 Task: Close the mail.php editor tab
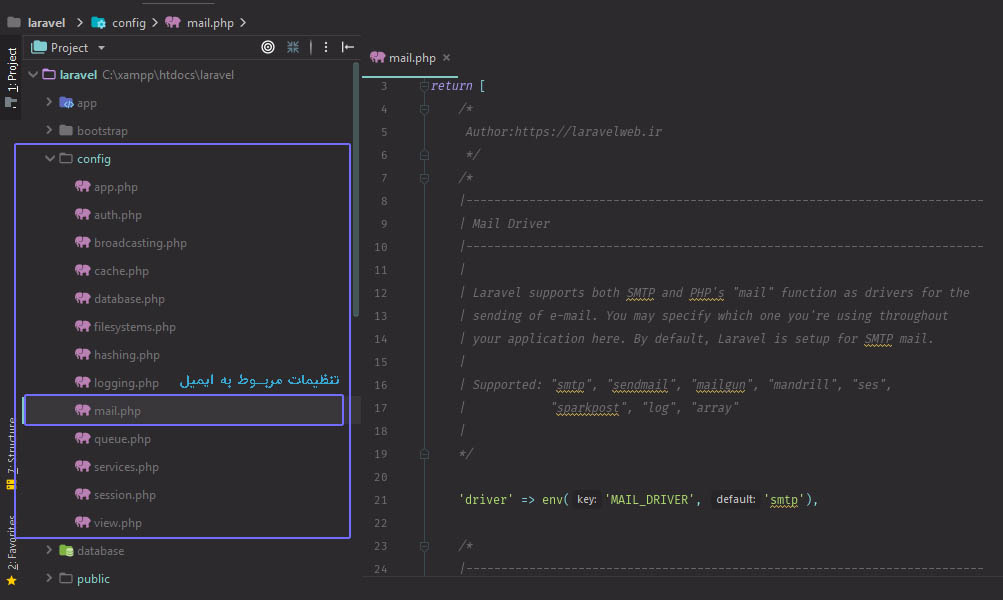tap(446, 58)
